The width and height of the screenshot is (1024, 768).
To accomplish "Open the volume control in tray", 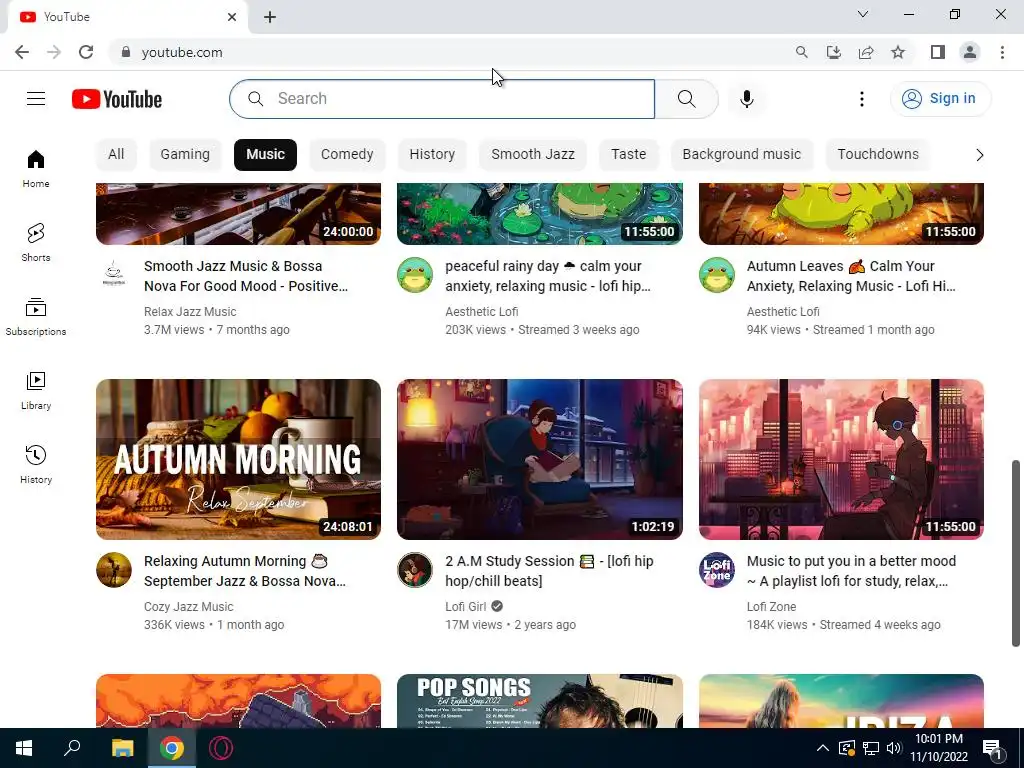I will click(894, 748).
